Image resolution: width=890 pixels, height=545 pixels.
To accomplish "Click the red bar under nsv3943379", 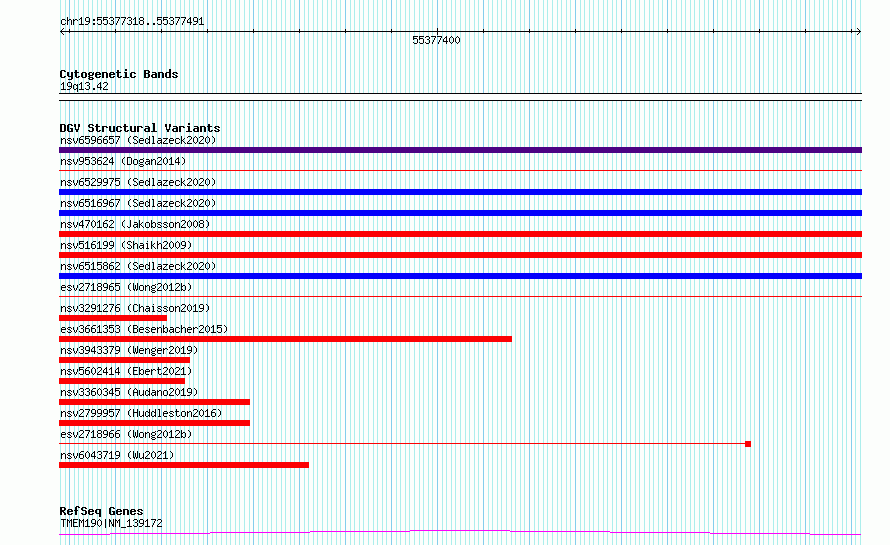I will click(x=124, y=360).
